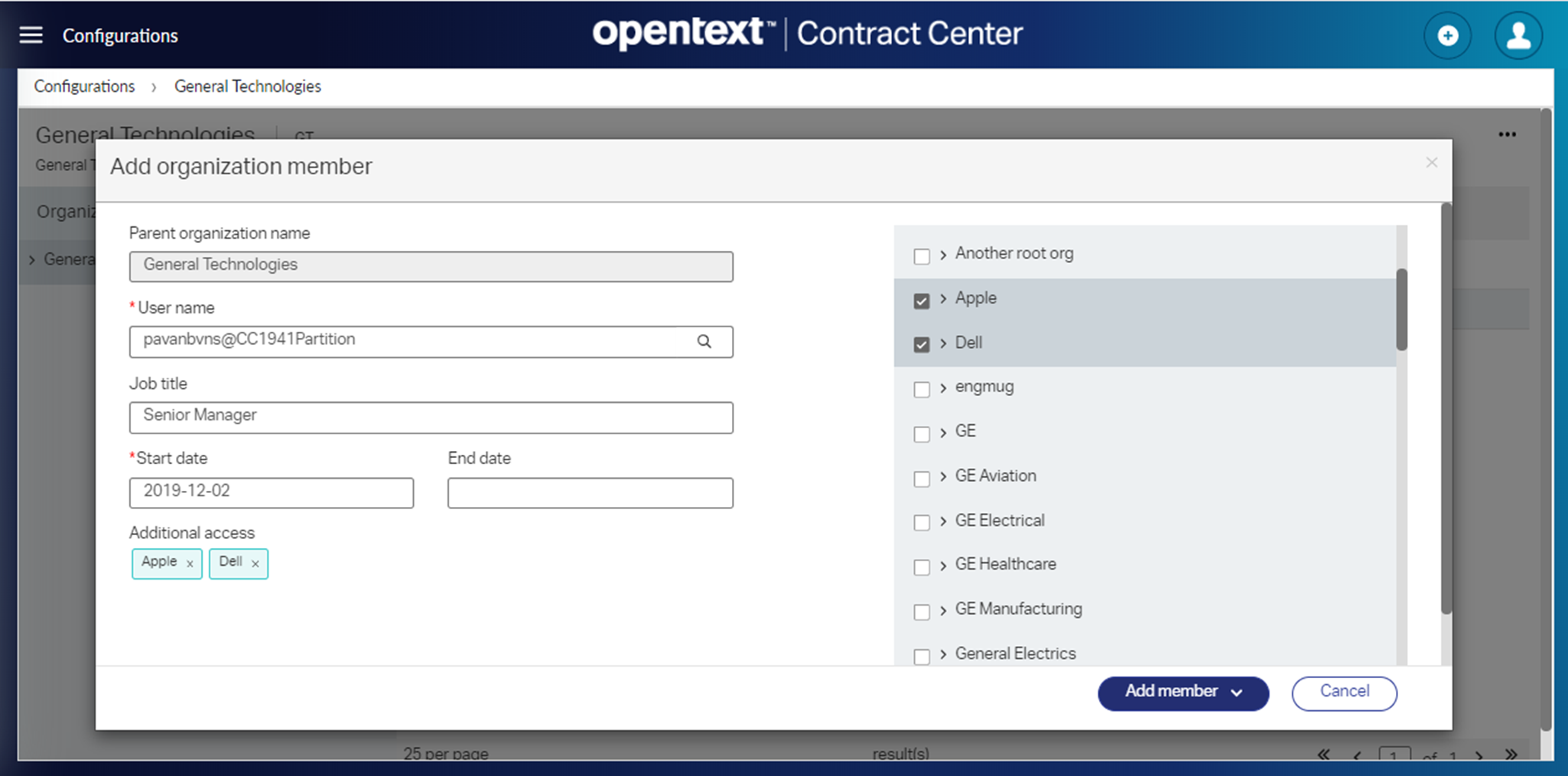Click the engmug organization label
This screenshot has width=1568, height=776.
click(984, 387)
